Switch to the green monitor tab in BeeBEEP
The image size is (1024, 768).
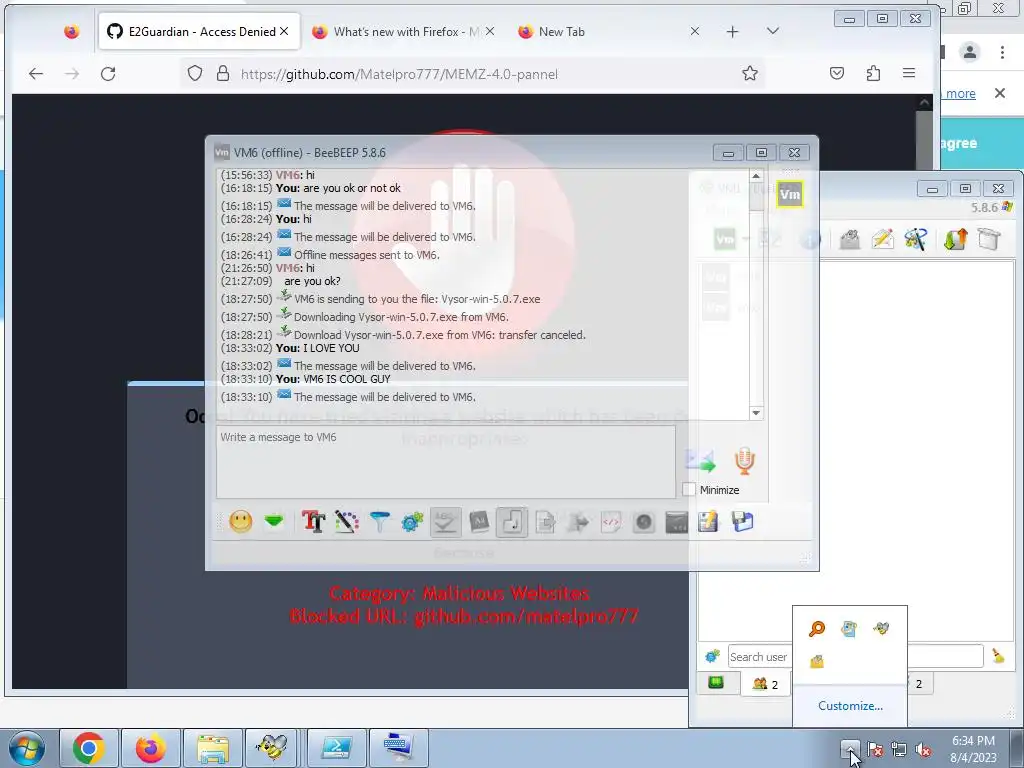point(716,683)
